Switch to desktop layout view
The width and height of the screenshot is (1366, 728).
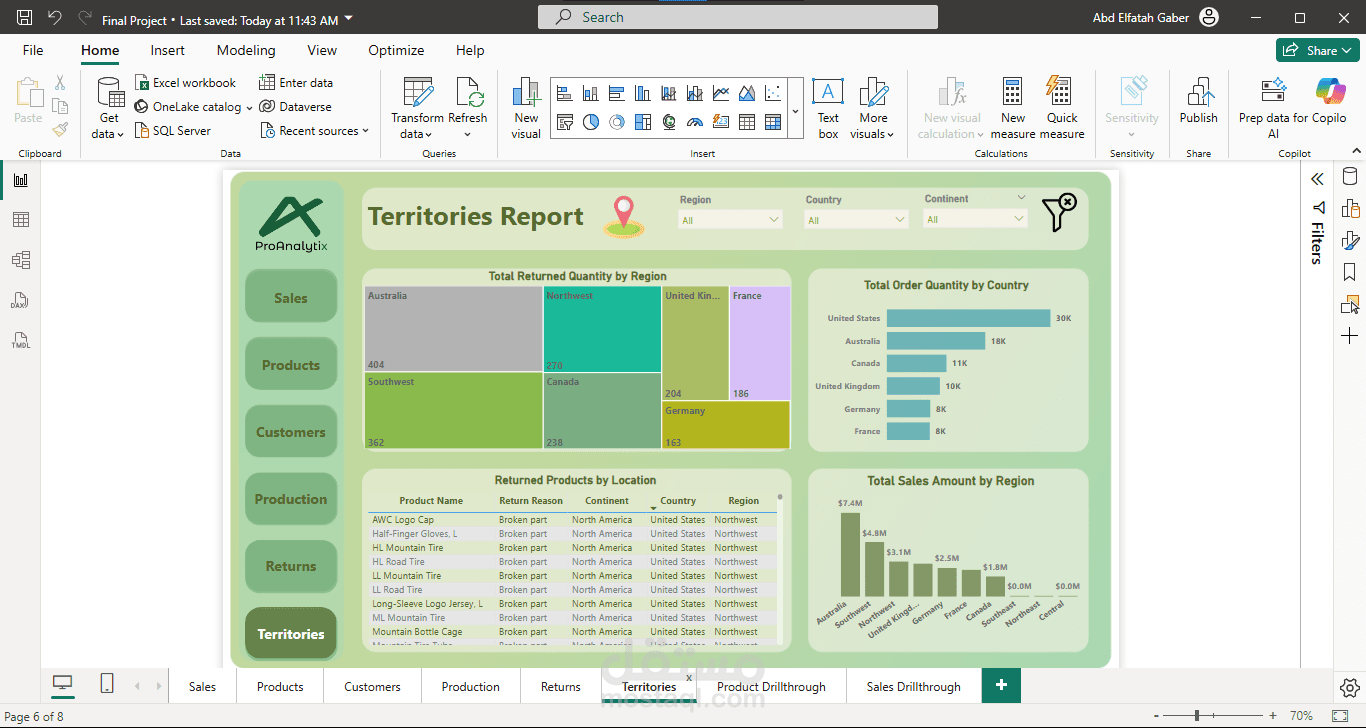tap(63, 684)
